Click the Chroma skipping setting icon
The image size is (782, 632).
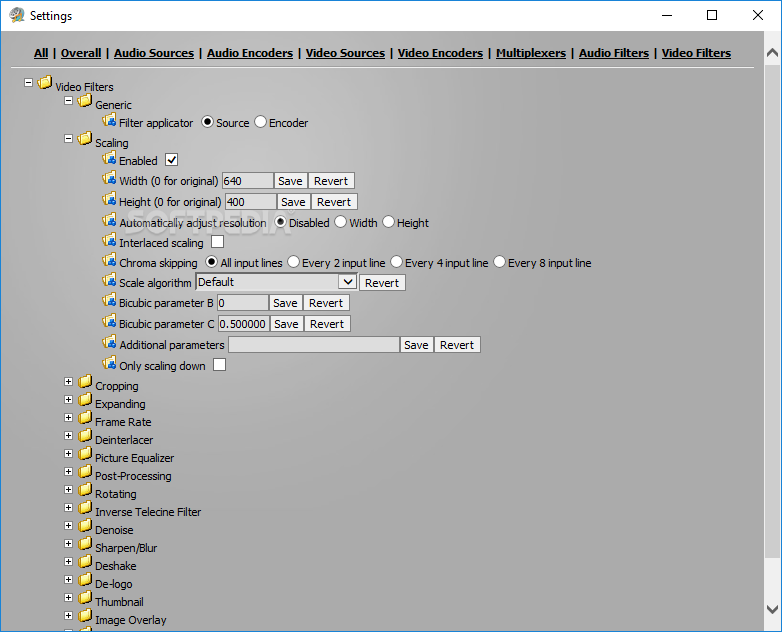tap(109, 260)
